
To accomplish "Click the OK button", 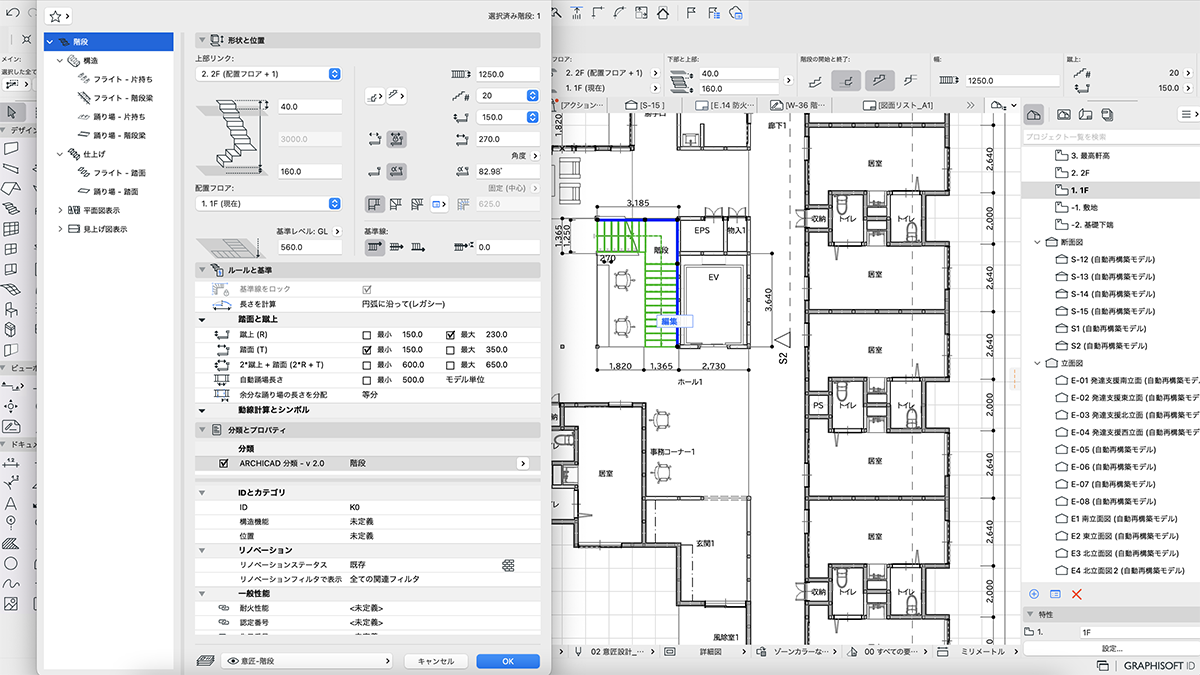I will [x=508, y=661].
